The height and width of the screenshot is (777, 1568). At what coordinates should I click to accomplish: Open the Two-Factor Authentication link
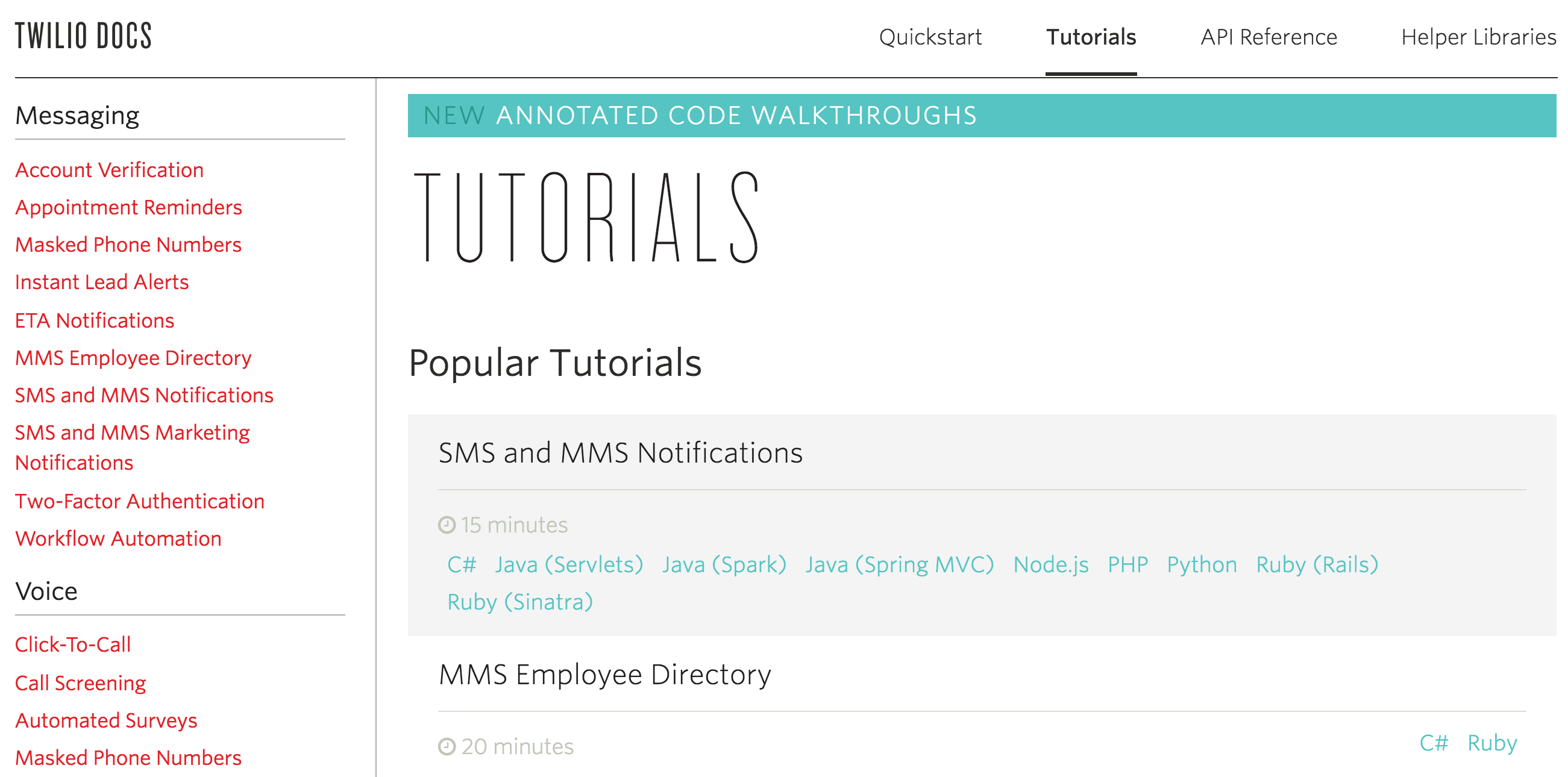(140, 501)
